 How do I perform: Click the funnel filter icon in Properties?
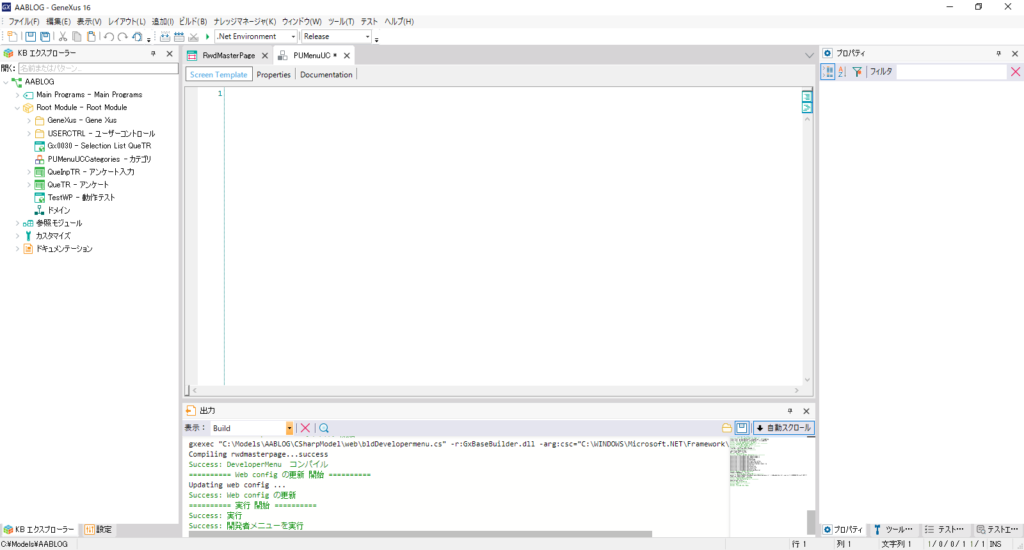pos(857,72)
